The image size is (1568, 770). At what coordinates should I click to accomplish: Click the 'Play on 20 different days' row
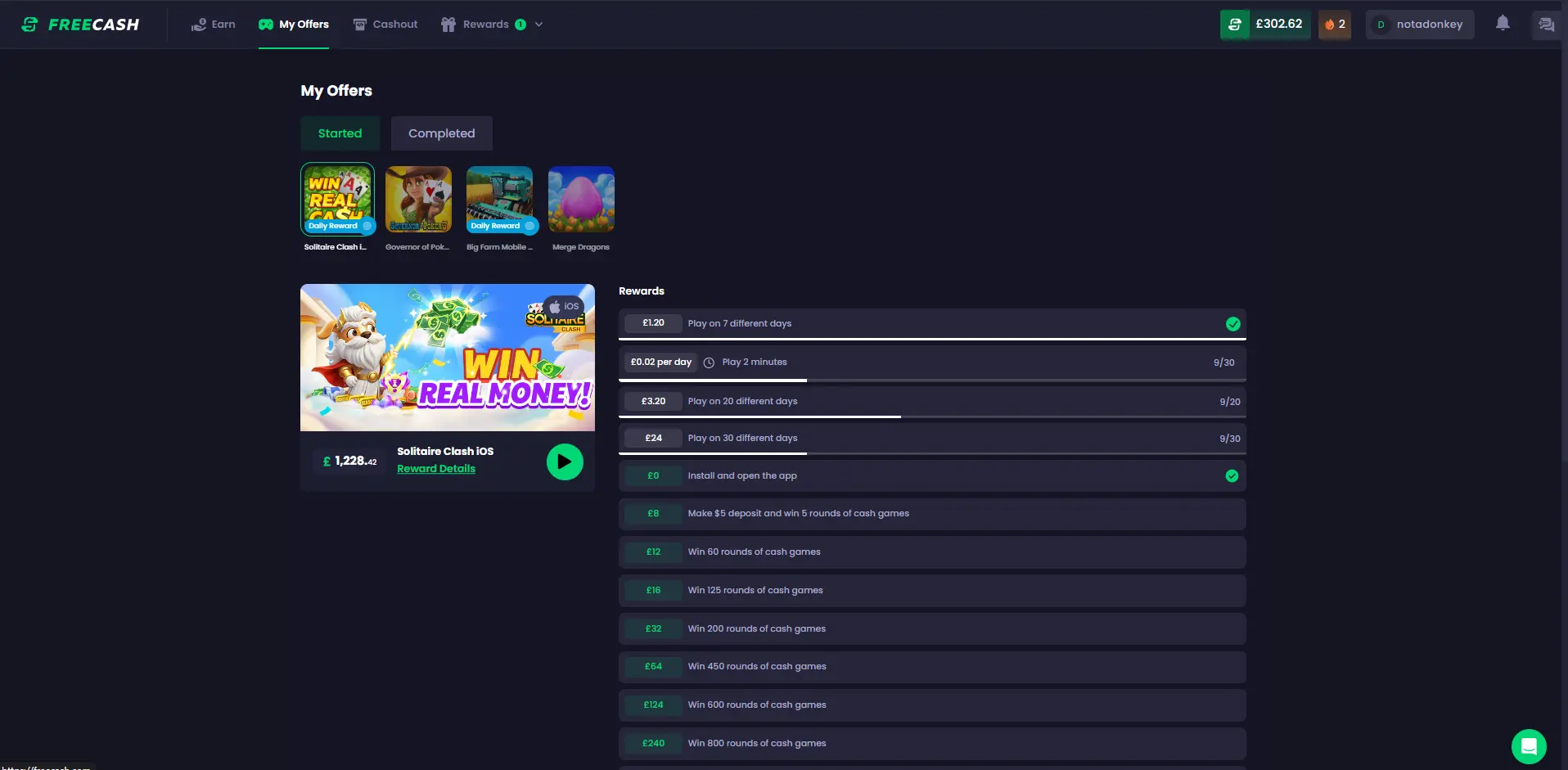[932, 401]
